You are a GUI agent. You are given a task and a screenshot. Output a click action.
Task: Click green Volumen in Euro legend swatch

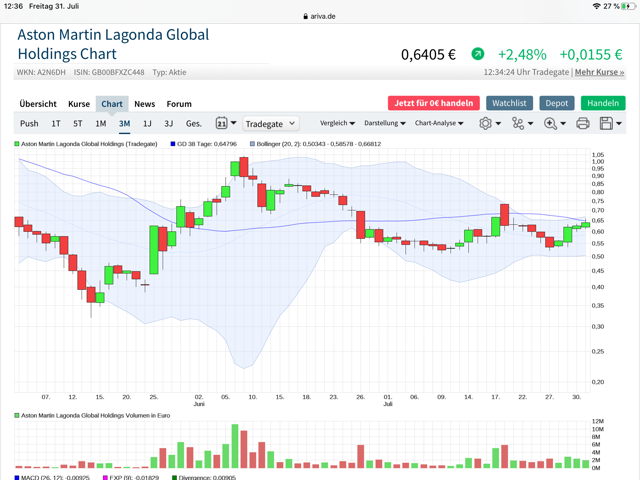17,415
